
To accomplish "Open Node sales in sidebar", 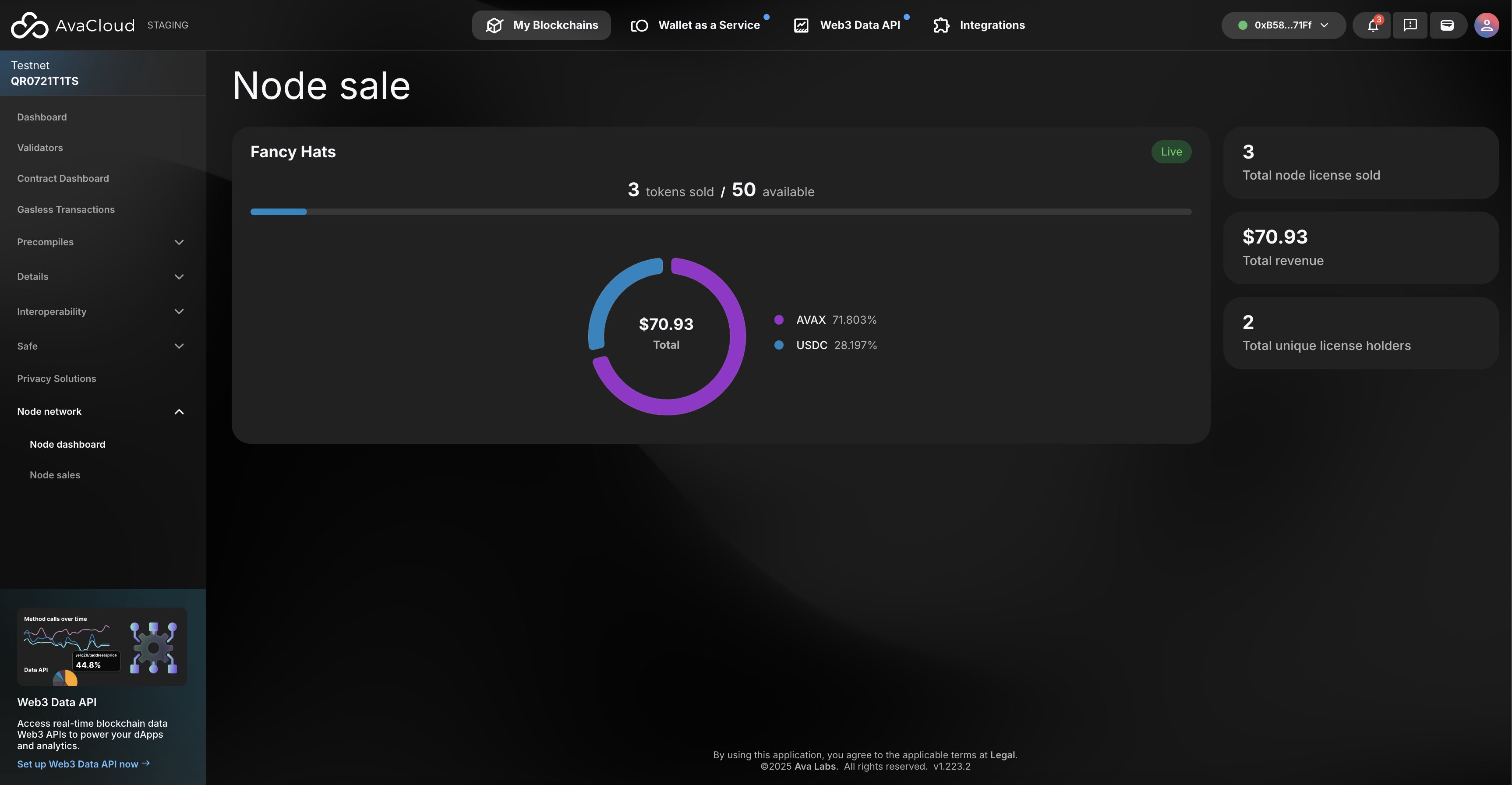I will point(55,475).
